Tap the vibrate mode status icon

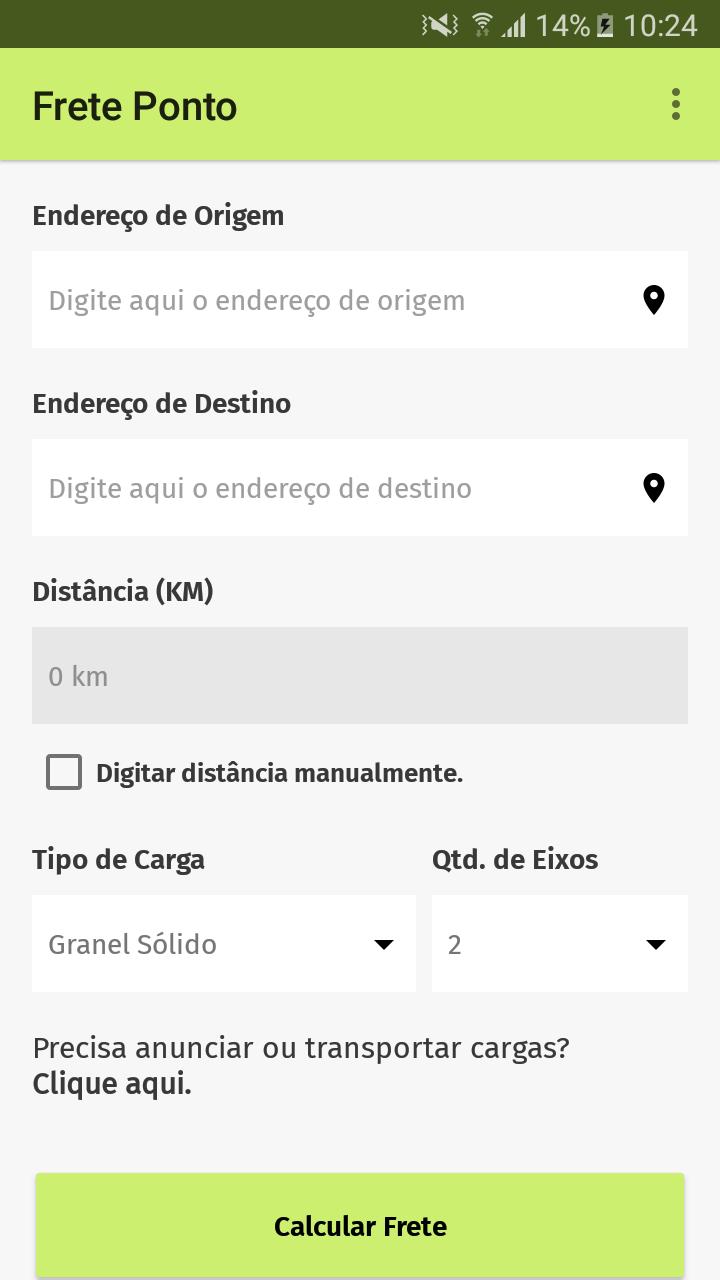[440, 25]
